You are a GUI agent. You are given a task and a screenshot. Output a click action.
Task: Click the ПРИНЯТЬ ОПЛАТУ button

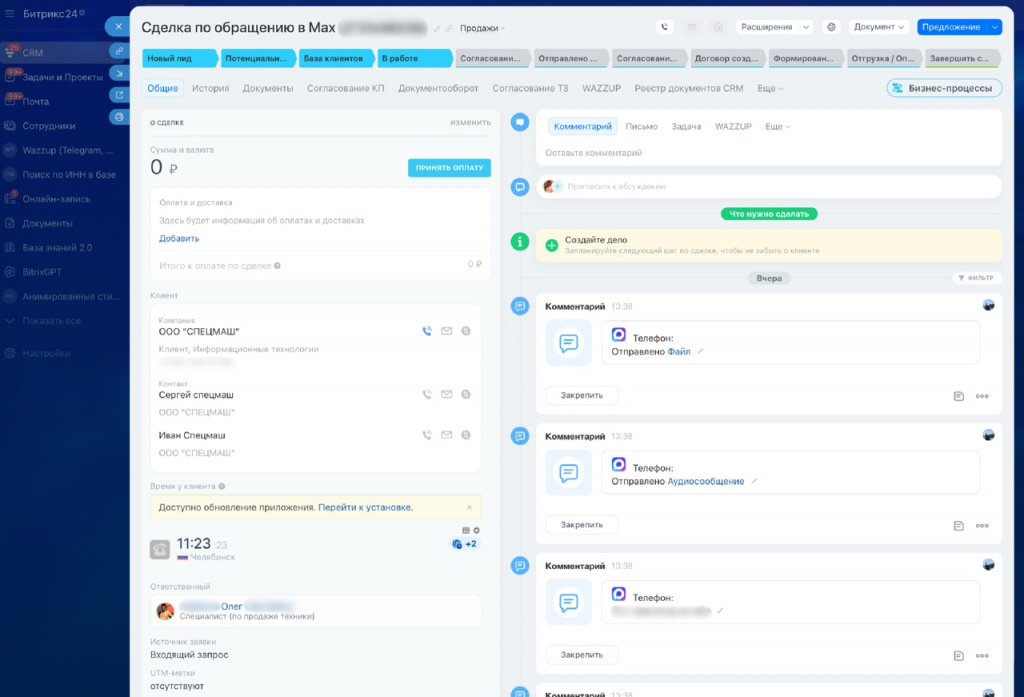point(449,168)
